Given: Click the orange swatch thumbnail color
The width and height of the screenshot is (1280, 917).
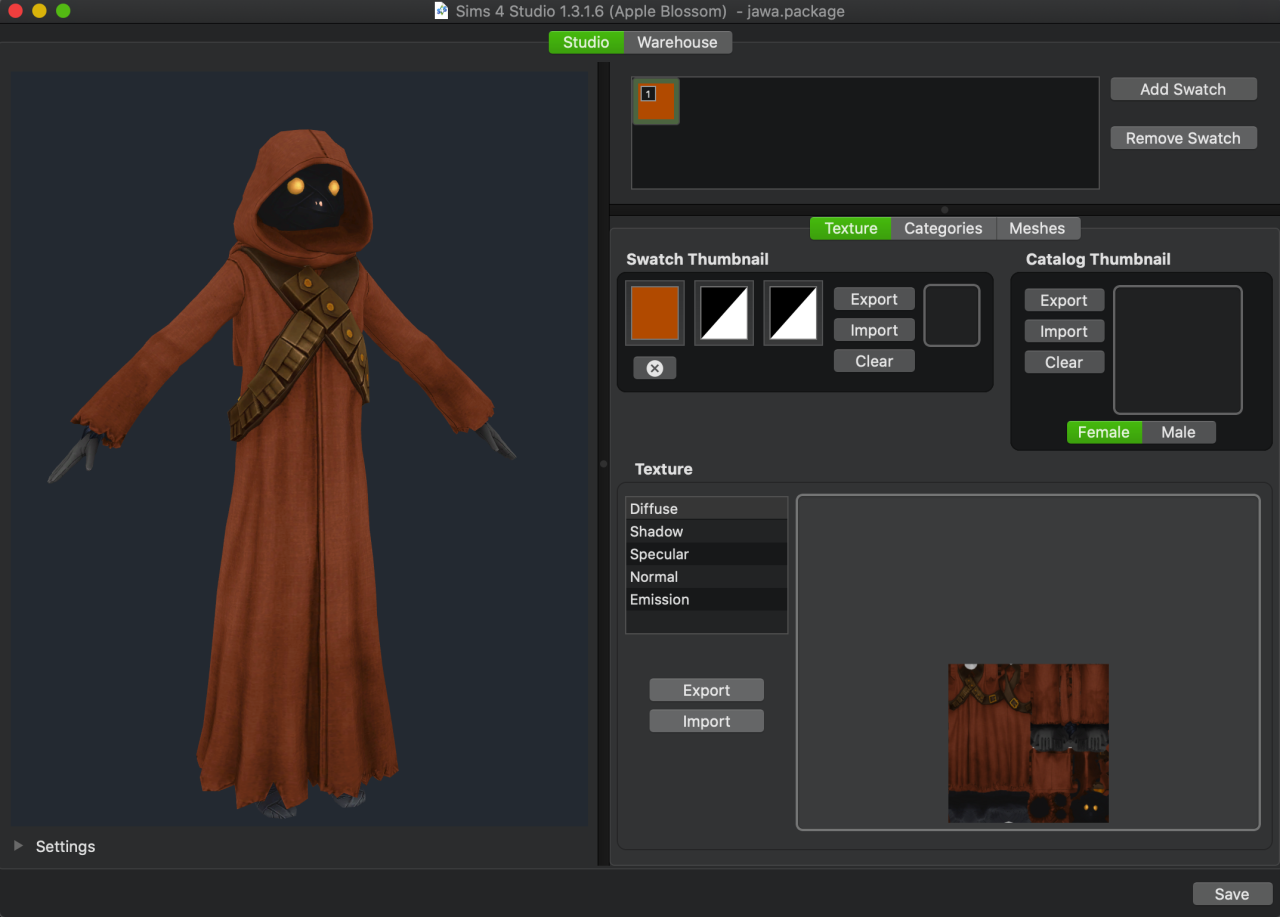Looking at the screenshot, I should tap(655, 313).
